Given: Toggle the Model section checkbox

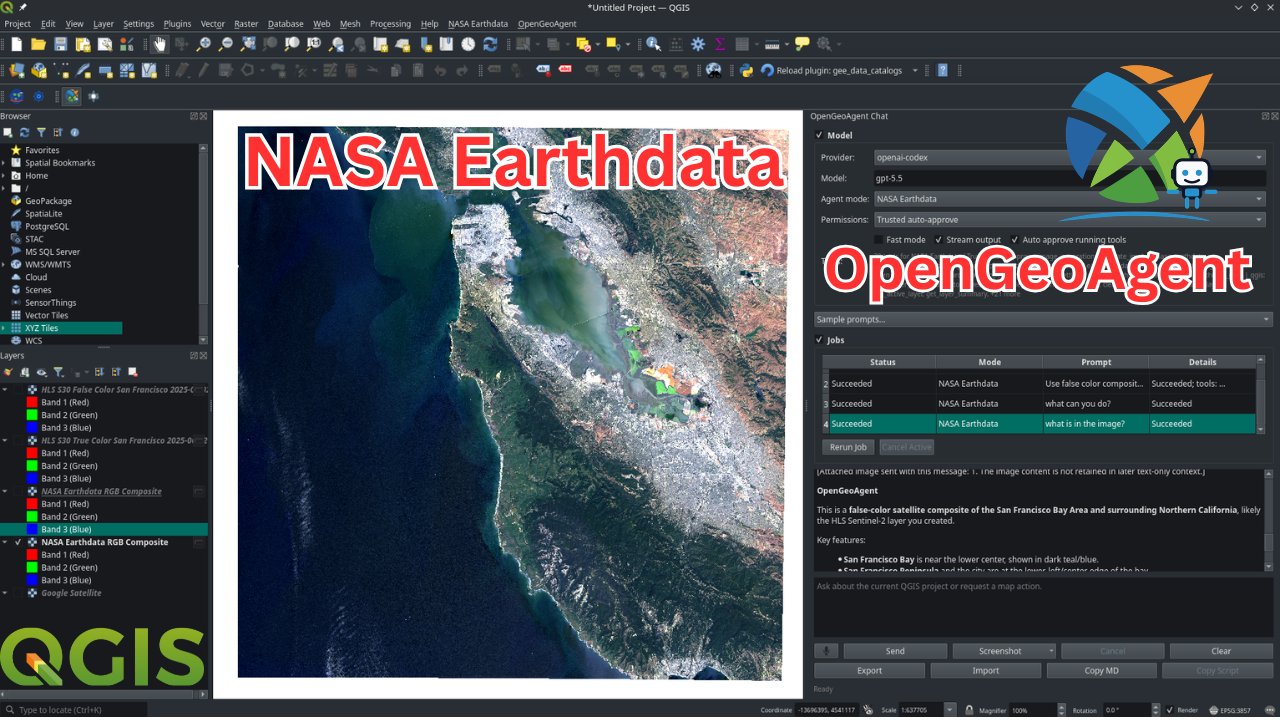Looking at the screenshot, I should pyautogui.click(x=819, y=135).
